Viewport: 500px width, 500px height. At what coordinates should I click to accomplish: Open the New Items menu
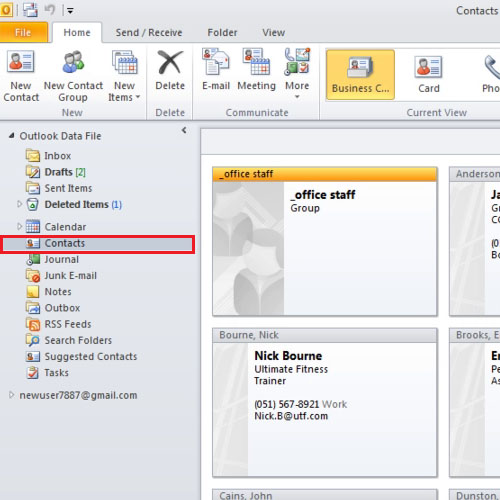coord(124,76)
